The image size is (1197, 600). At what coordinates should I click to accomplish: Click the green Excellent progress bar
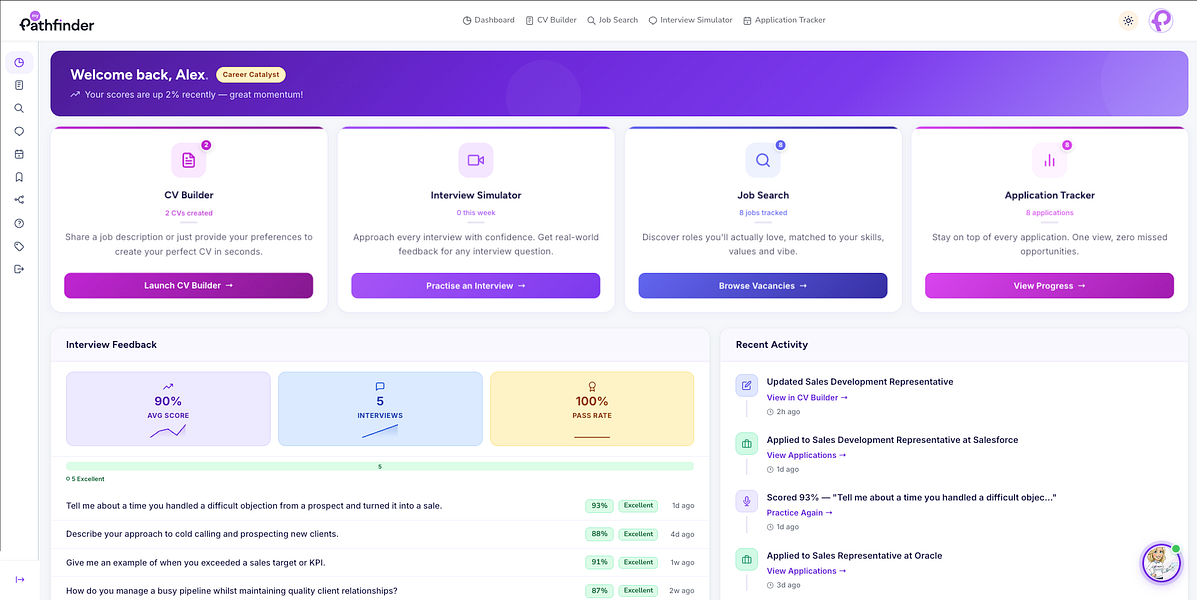380,466
